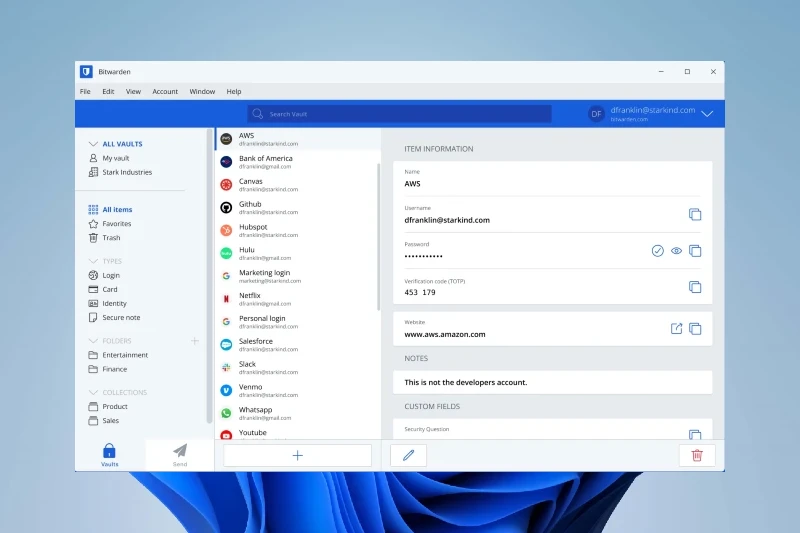
Task: Open the Vaults tab at bottom
Action: [110, 455]
